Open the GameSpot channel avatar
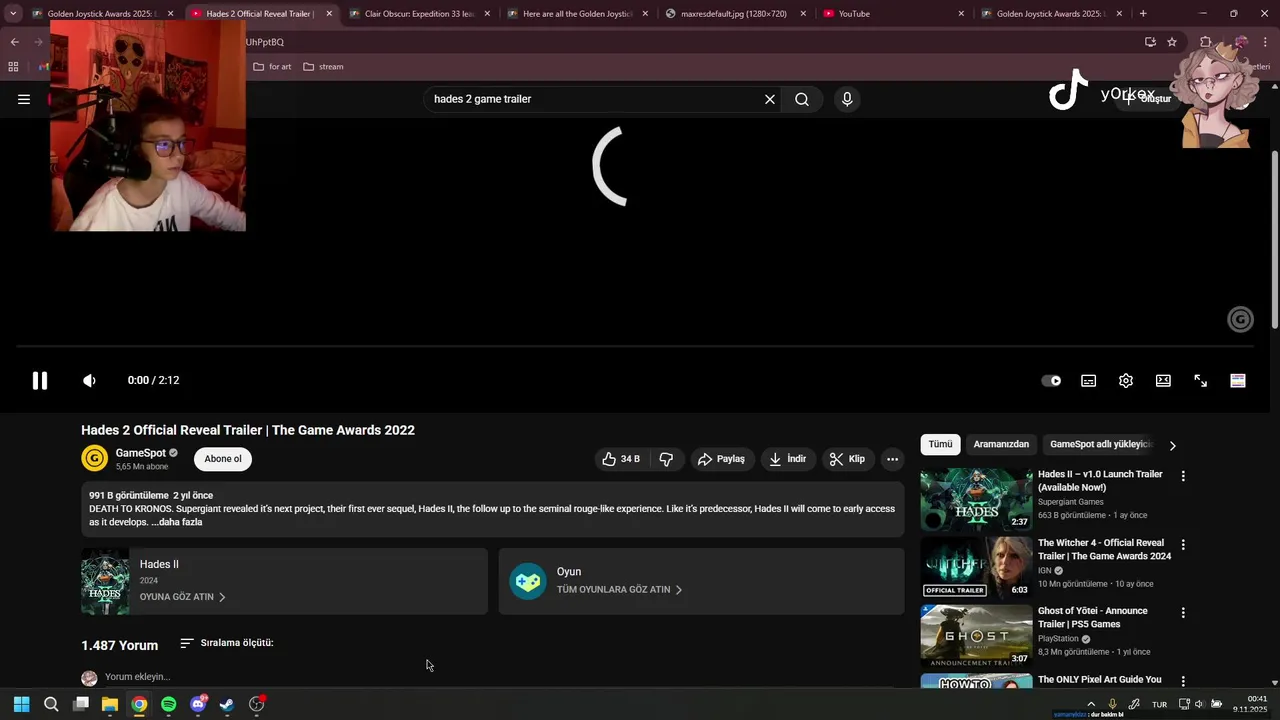1280x720 pixels. (94, 459)
